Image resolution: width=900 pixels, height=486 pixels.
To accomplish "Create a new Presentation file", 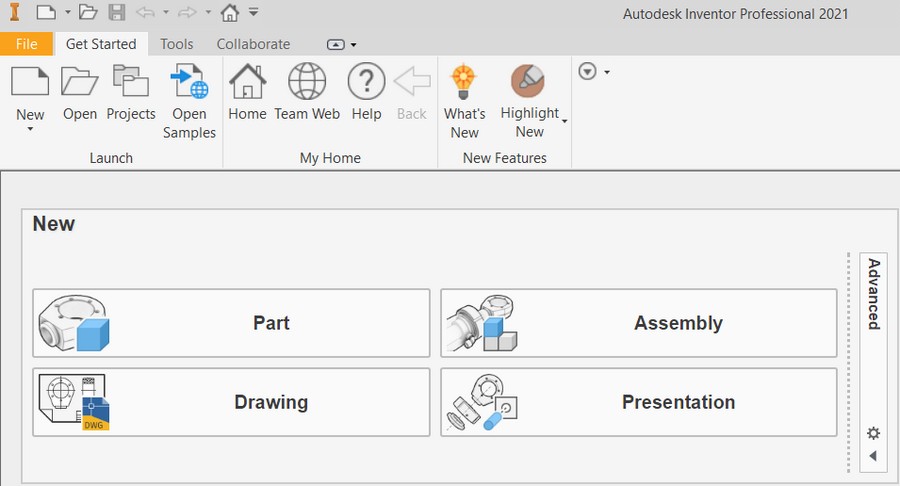I will 639,402.
